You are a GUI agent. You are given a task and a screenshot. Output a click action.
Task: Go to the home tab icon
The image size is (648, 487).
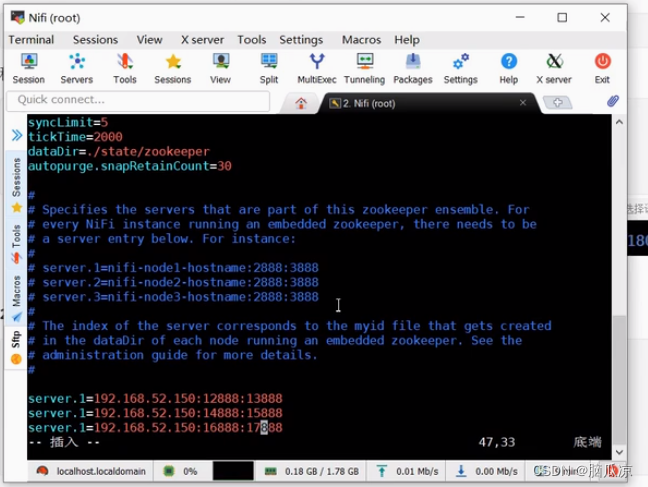(301, 103)
